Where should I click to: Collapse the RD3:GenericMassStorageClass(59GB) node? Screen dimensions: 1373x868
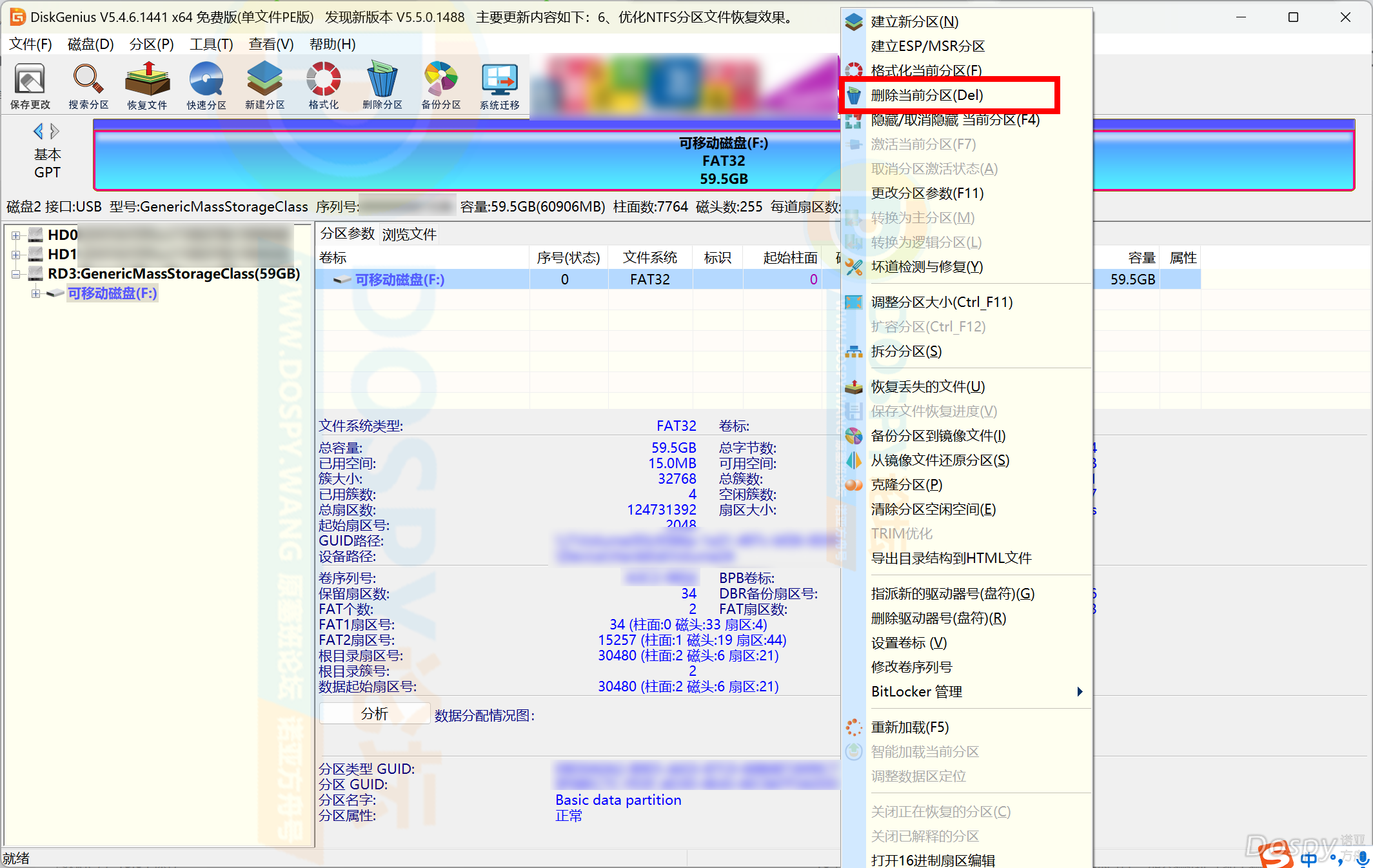pyautogui.click(x=15, y=274)
